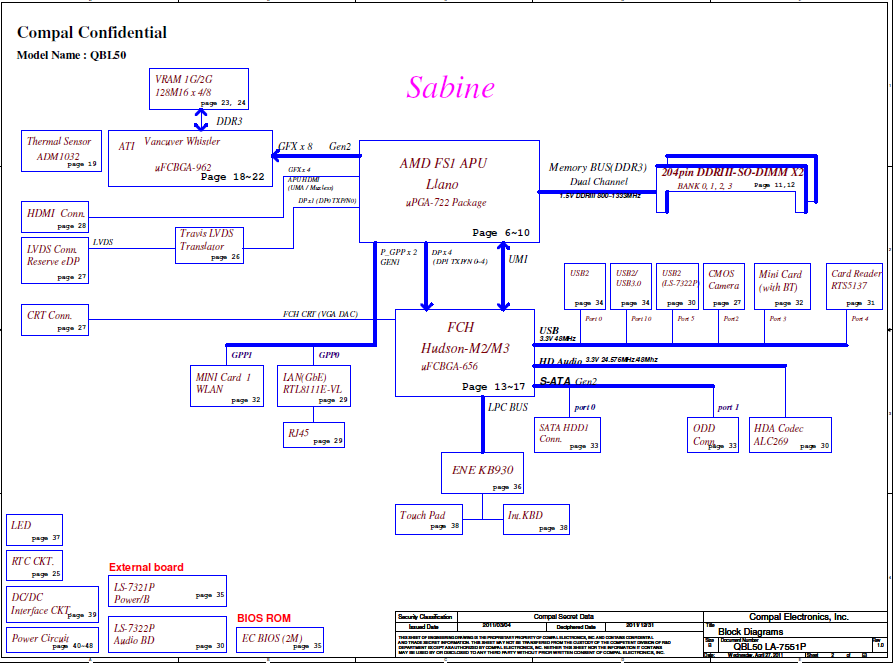The image size is (894, 665).
Task: Select the RTC CKT. block
Action: 34,565
